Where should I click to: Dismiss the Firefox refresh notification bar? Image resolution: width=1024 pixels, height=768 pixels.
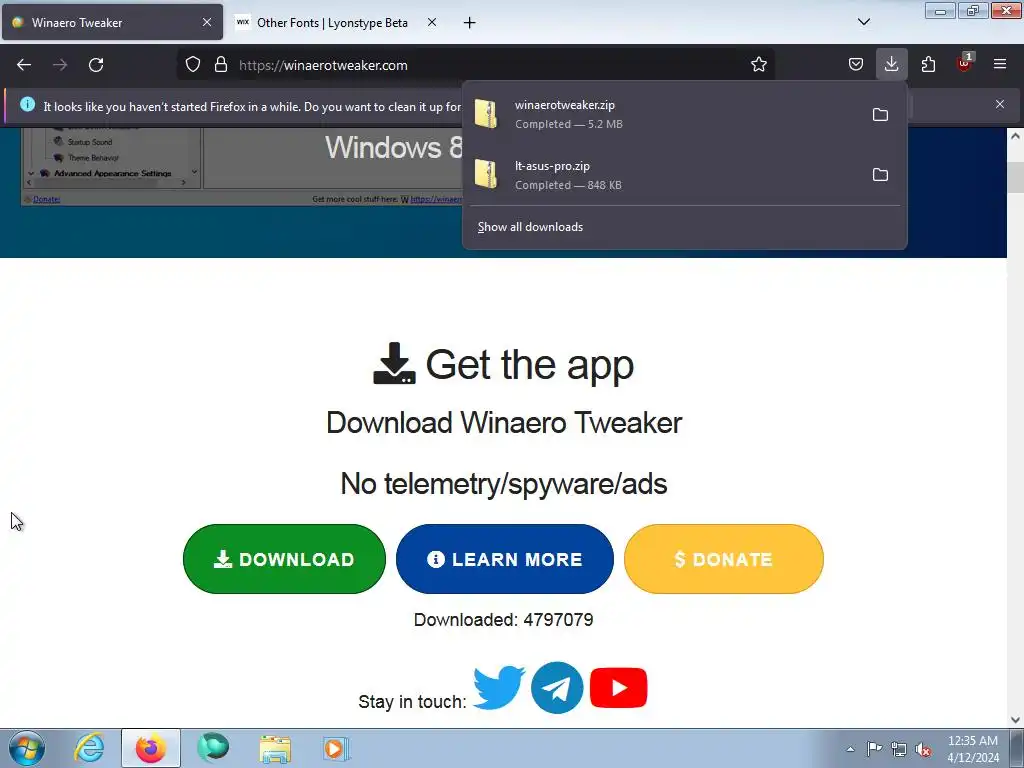999,104
